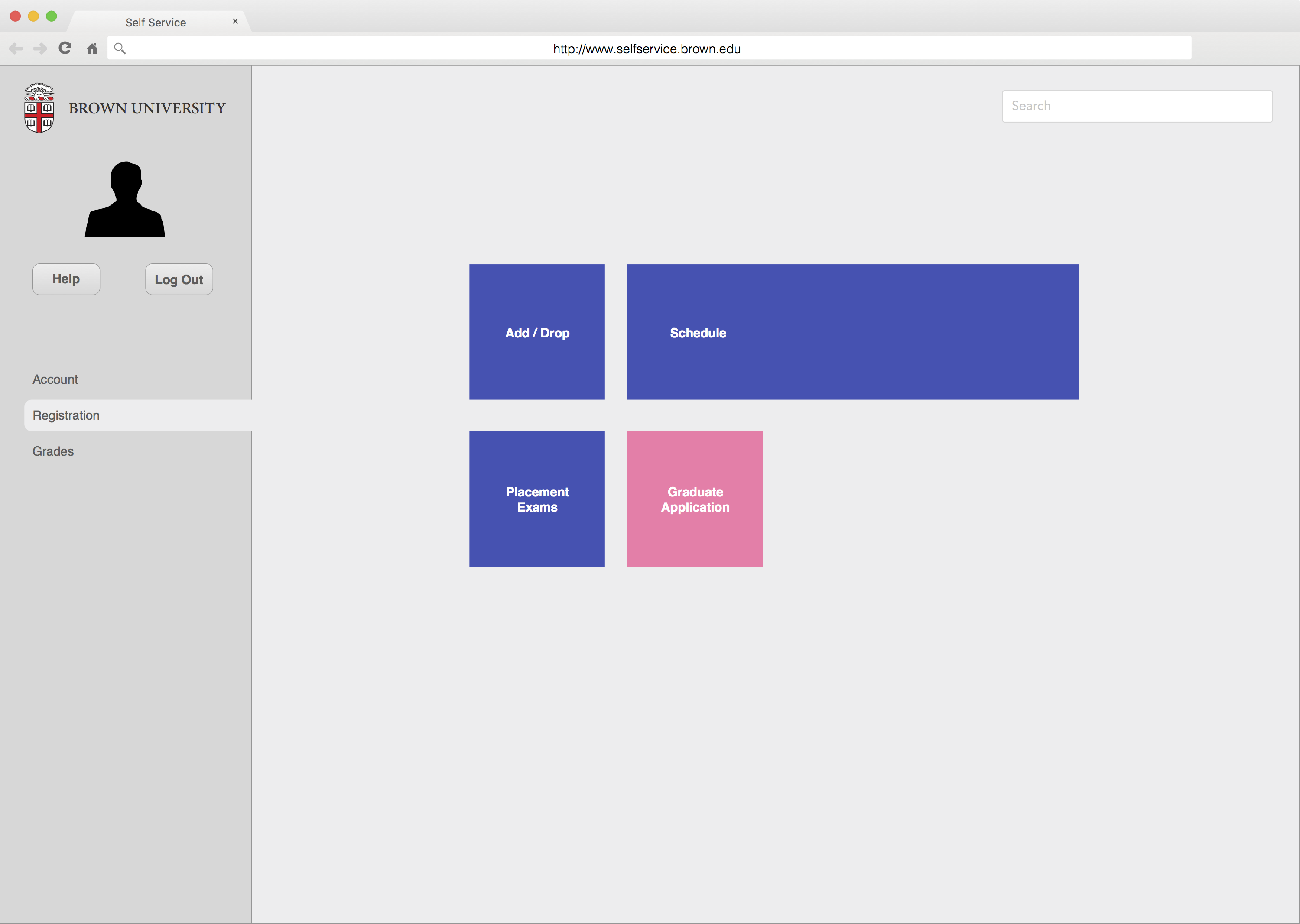The width and height of the screenshot is (1300, 924).
Task: Open the Placement Exams tile
Action: 537,499
